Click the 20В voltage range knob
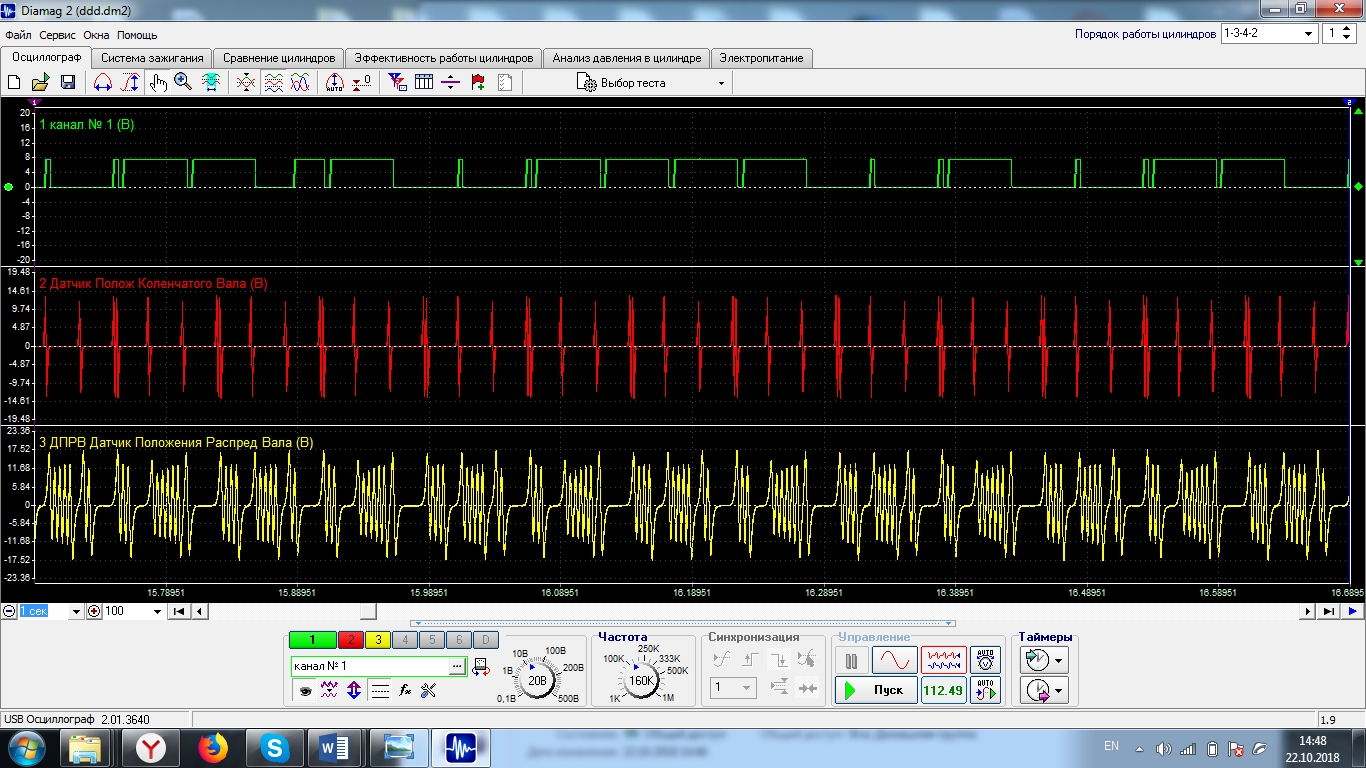The width and height of the screenshot is (1366, 768). (x=538, y=680)
